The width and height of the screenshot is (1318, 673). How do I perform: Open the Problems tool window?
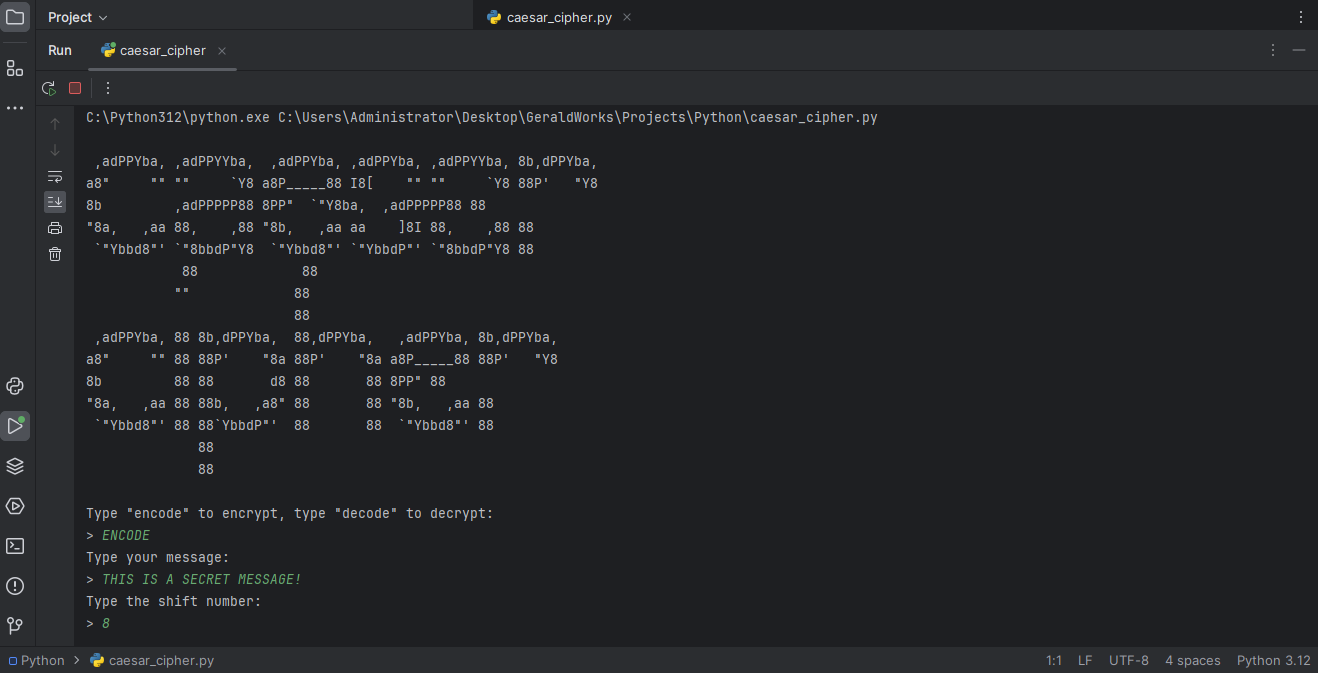[15, 586]
